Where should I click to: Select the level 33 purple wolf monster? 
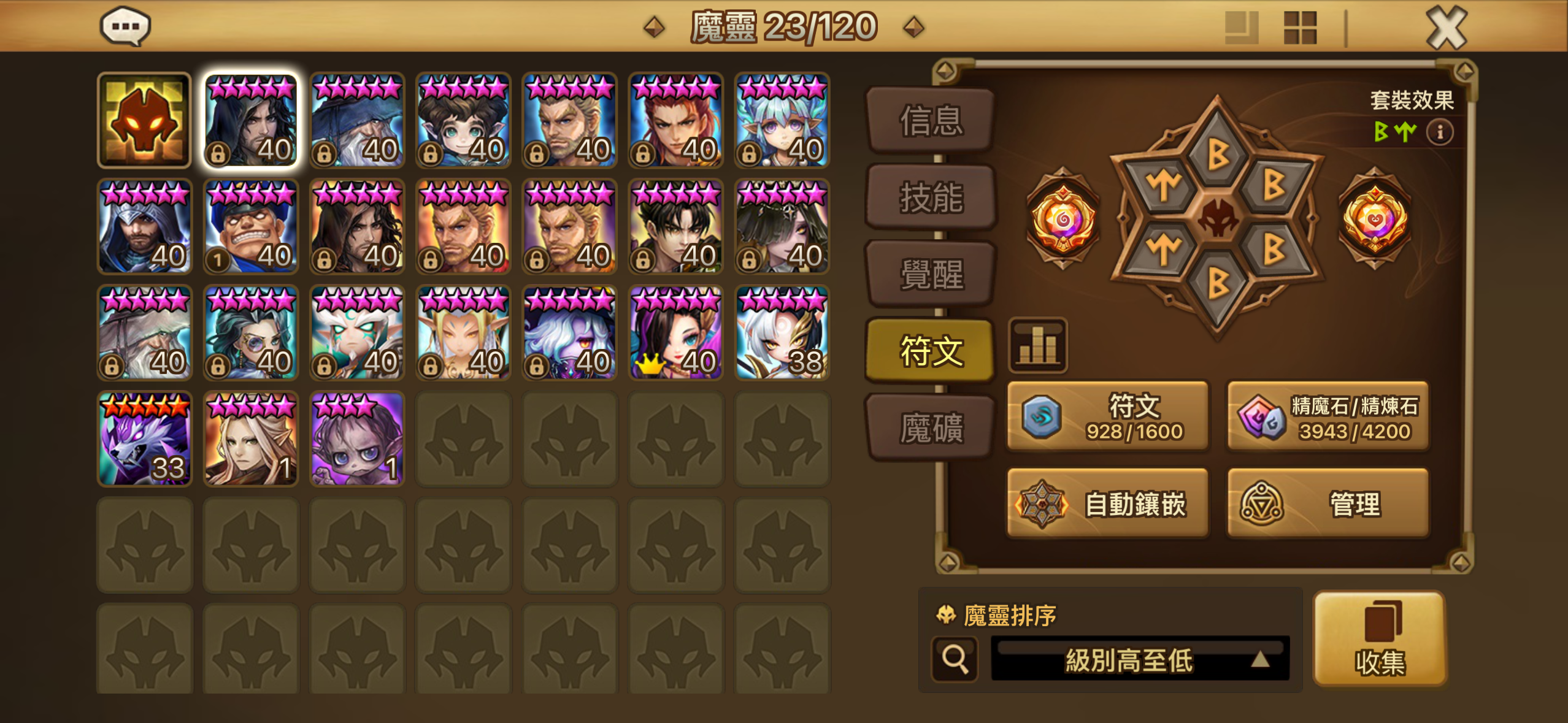click(x=144, y=438)
